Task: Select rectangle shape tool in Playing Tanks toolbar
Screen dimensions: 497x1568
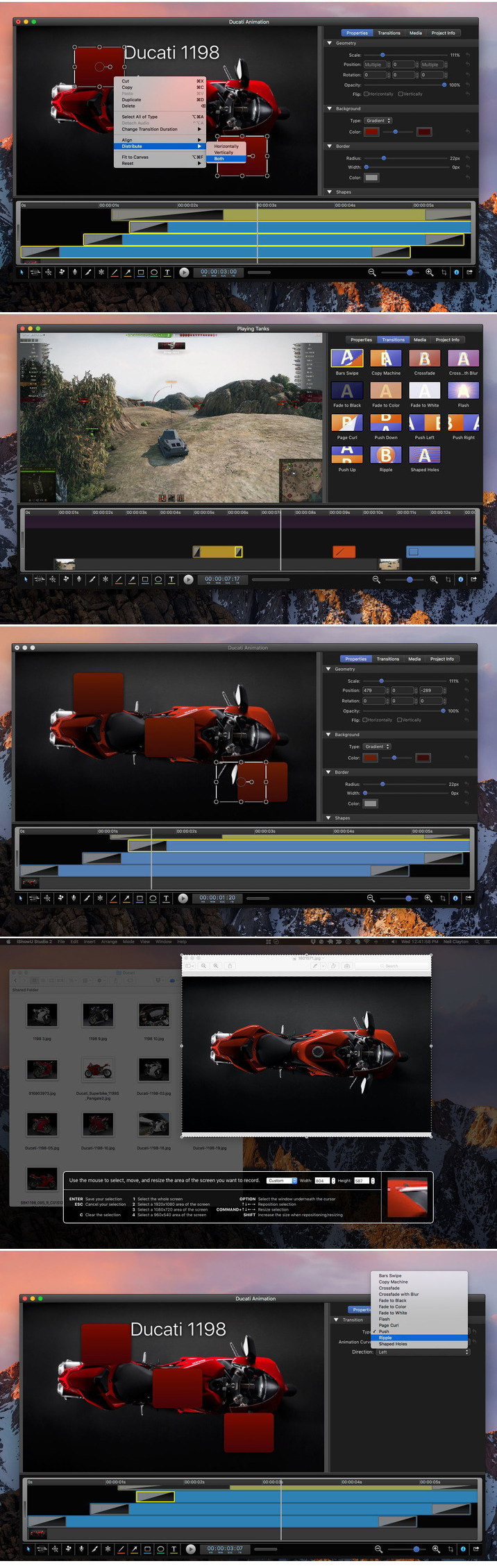Action: (145, 579)
